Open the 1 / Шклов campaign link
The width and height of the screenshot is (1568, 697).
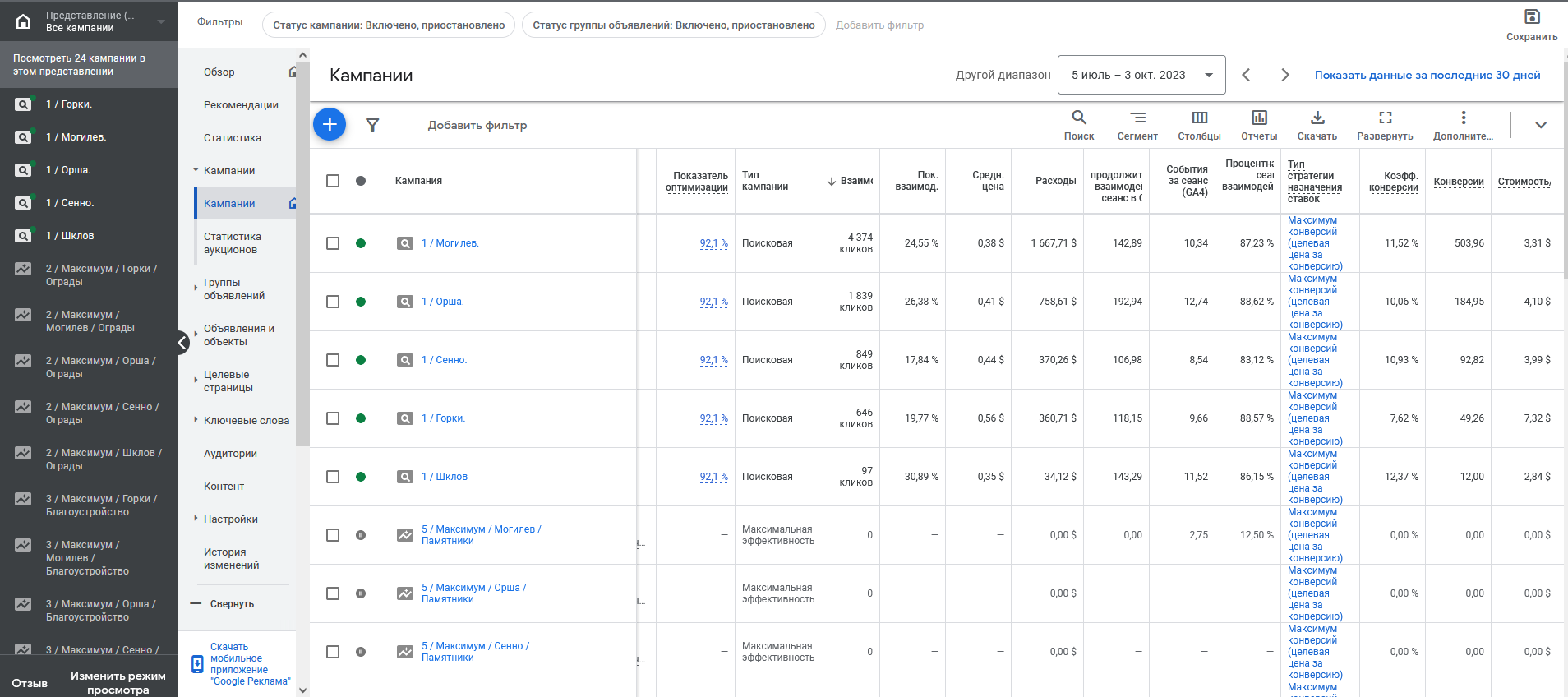(x=445, y=477)
